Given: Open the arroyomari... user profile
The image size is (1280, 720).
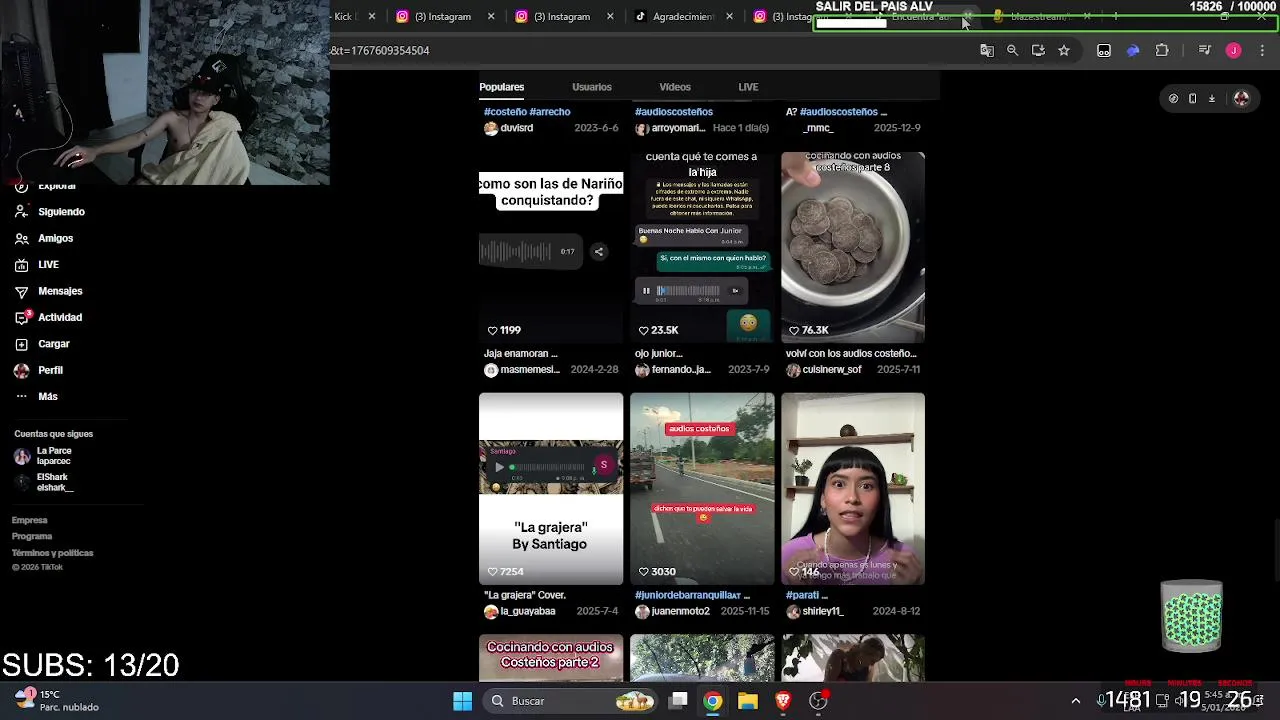Looking at the screenshot, I should [x=670, y=128].
